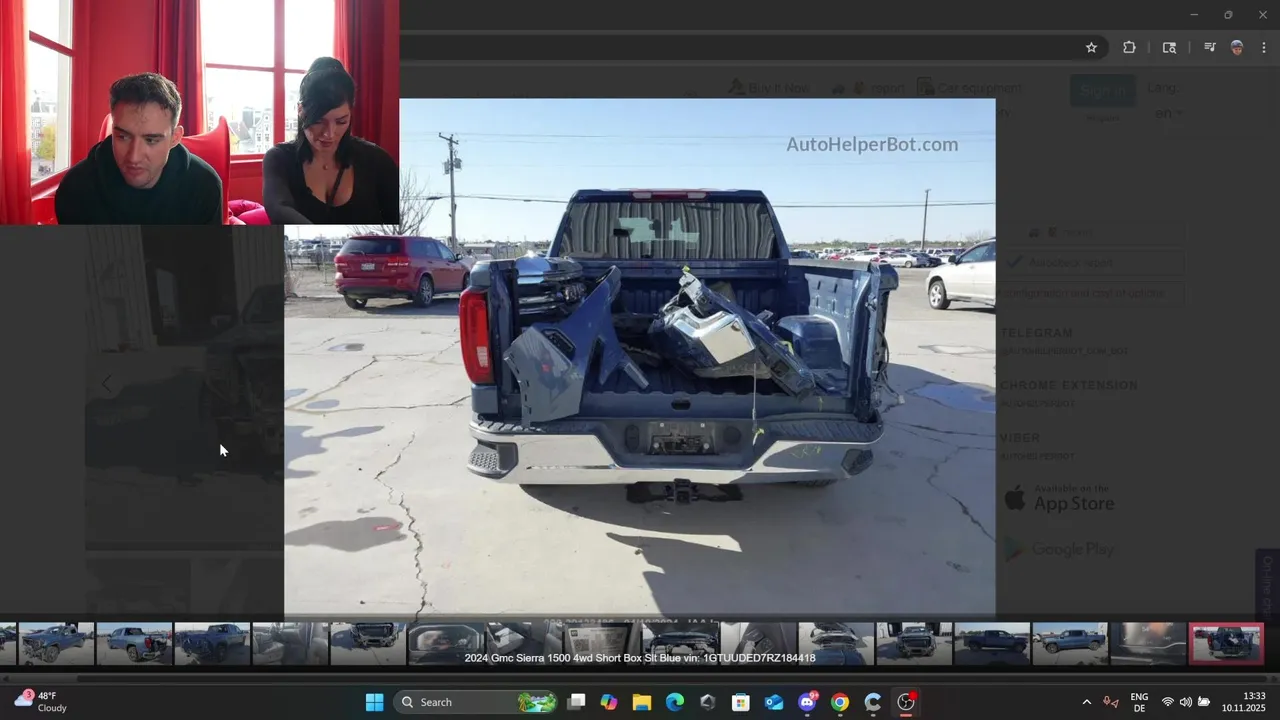1280x720 pixels.
Task: Open the Windows Start menu
Action: (374, 702)
